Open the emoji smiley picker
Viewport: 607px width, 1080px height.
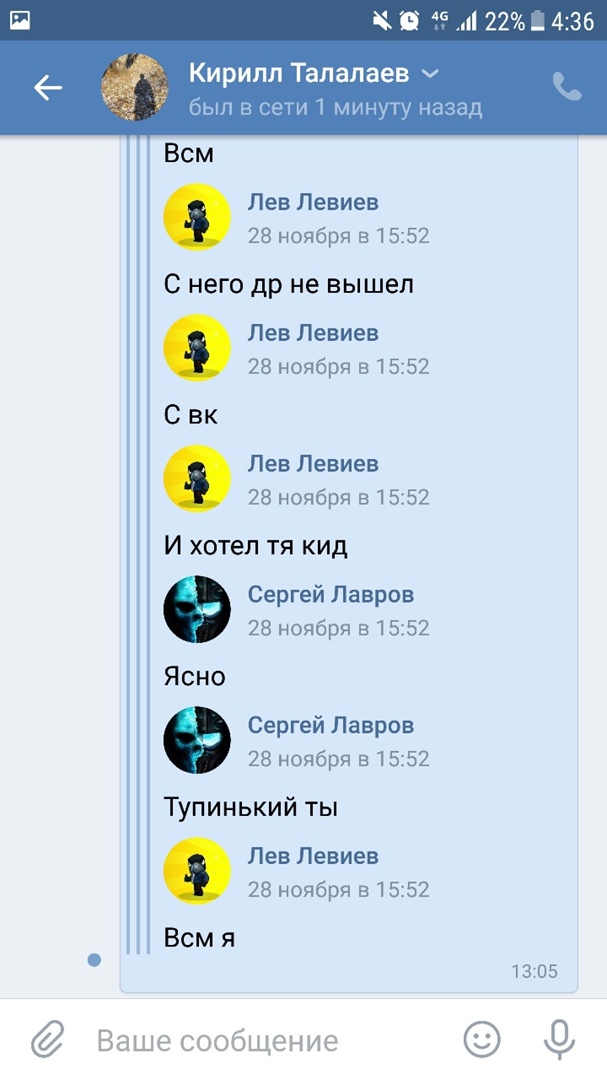pos(482,1039)
